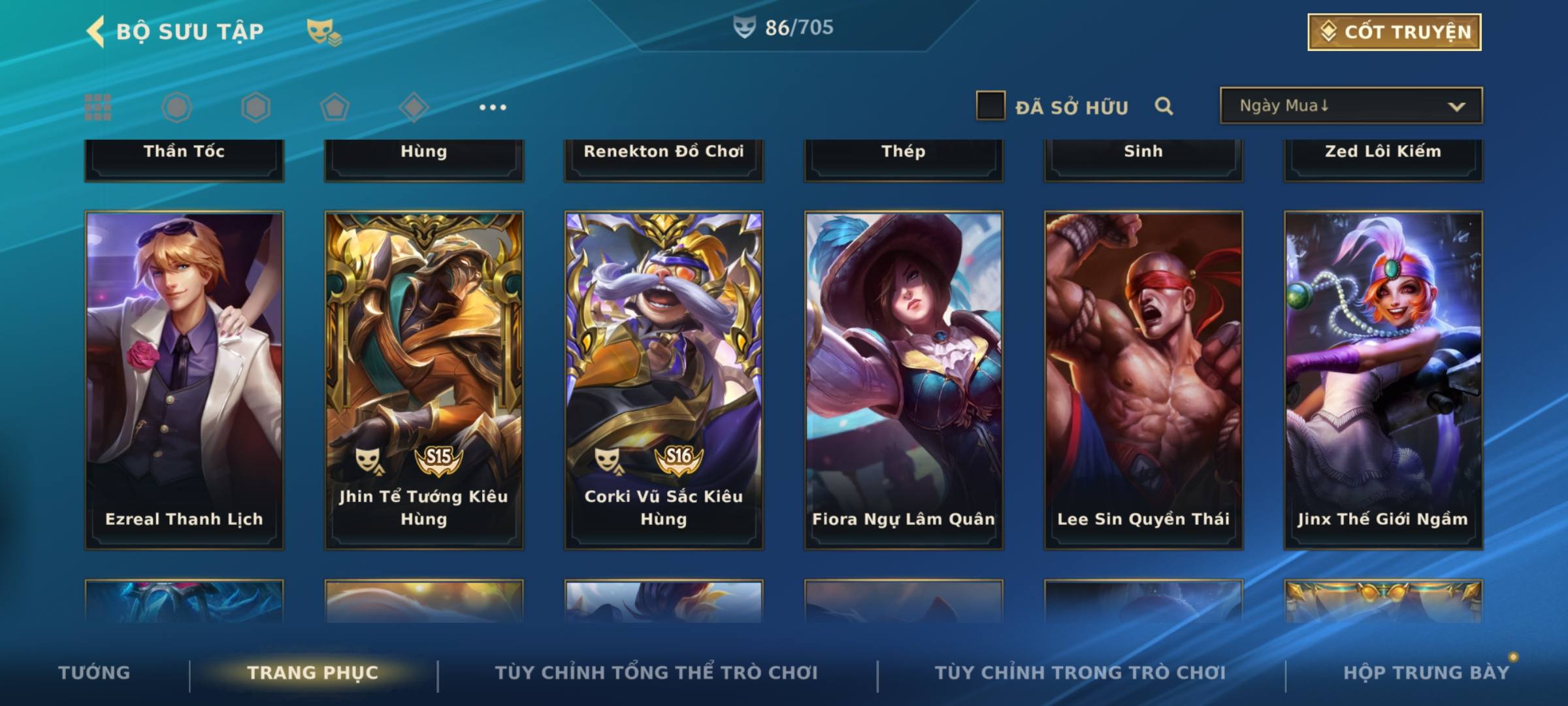Go to the Hộp Trưng Bày tab

tap(1426, 673)
